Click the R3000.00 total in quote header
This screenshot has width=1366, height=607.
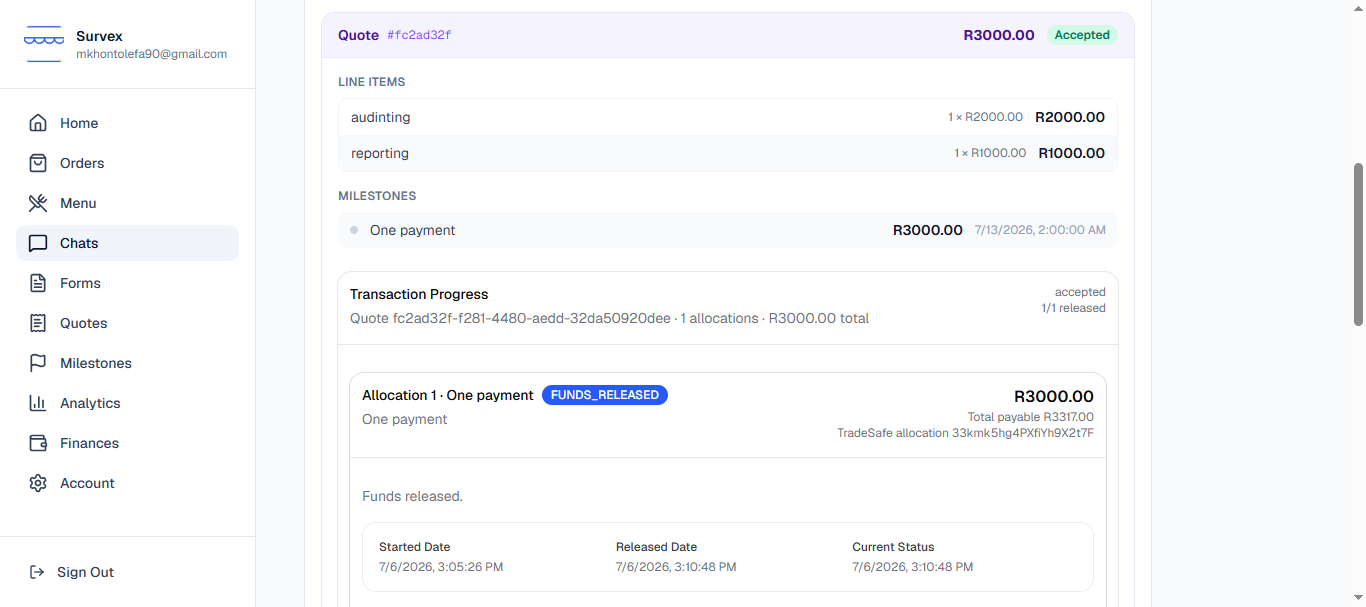coord(999,35)
